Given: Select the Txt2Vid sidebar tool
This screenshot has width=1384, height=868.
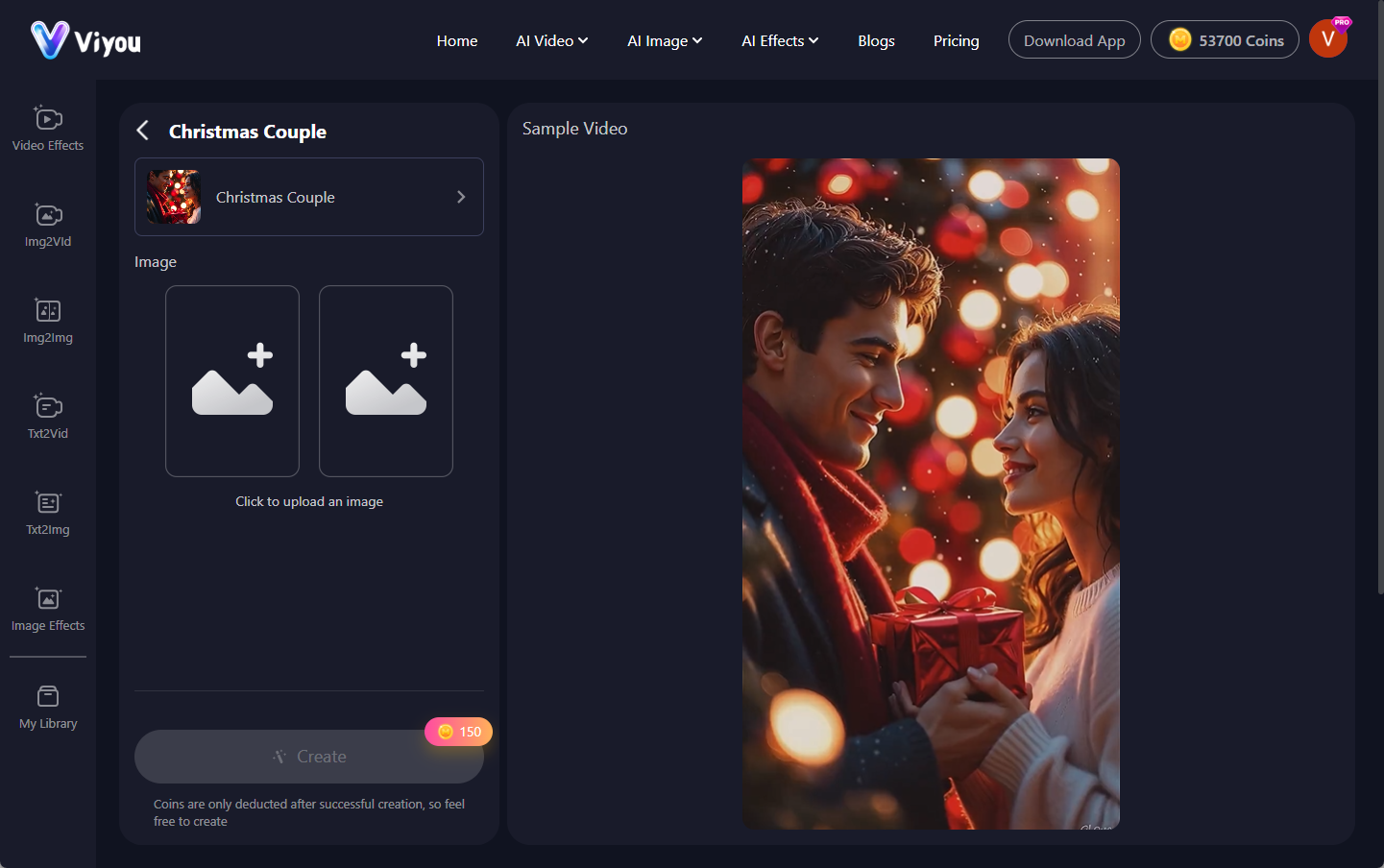Looking at the screenshot, I should click(x=48, y=417).
